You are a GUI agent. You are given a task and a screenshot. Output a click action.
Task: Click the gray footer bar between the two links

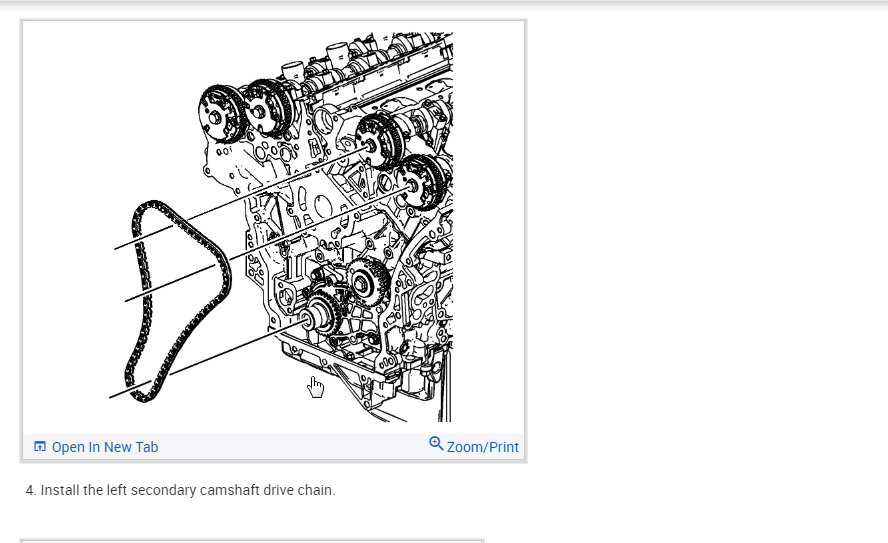click(x=293, y=447)
